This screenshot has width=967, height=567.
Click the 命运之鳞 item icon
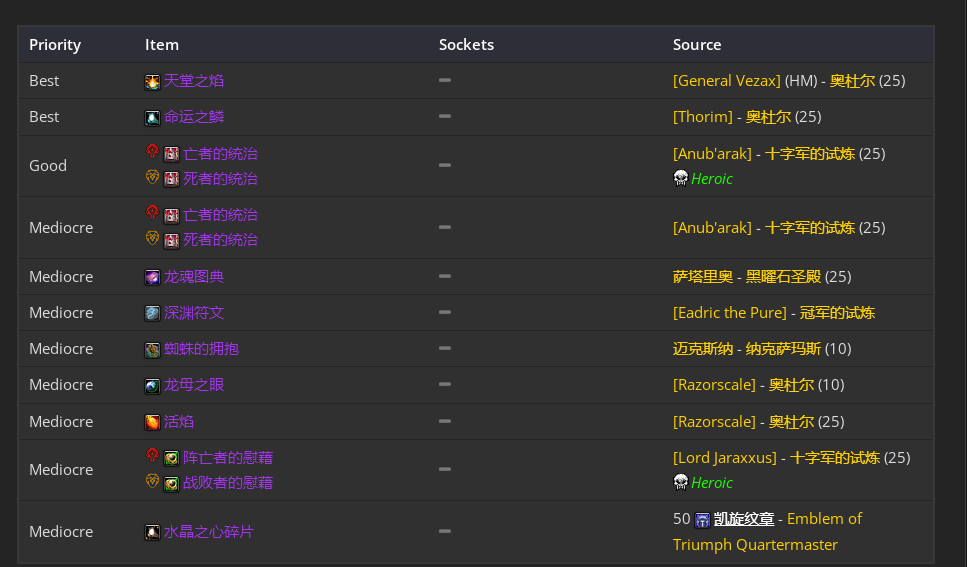click(x=152, y=118)
